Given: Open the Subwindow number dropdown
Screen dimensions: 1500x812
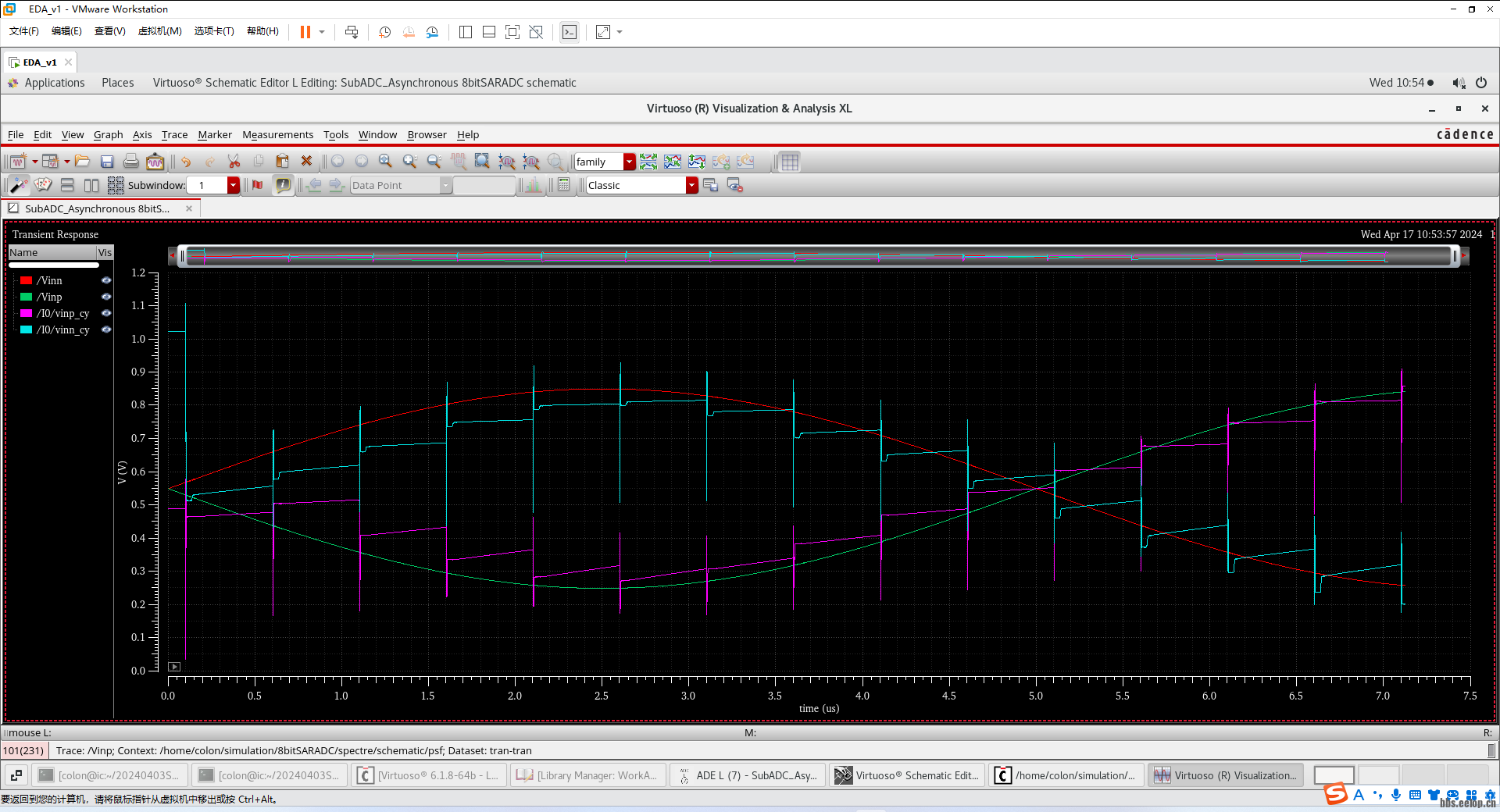Looking at the screenshot, I should (x=233, y=185).
